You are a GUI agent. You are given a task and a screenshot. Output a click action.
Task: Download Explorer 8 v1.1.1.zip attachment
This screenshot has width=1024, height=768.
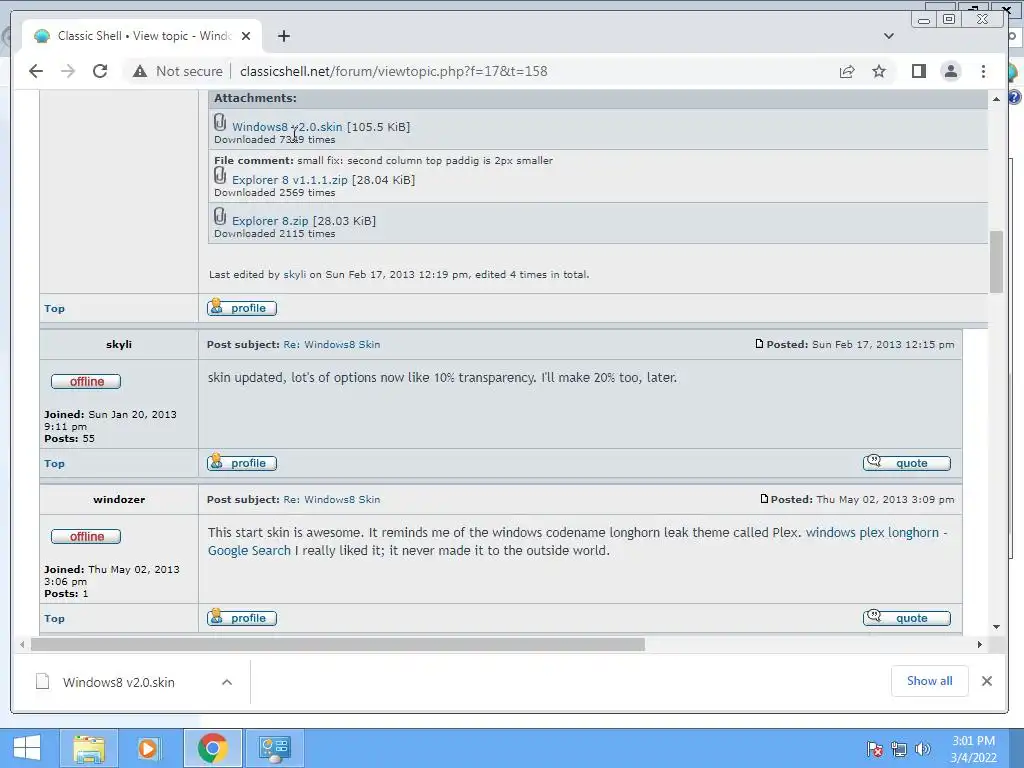click(x=289, y=180)
